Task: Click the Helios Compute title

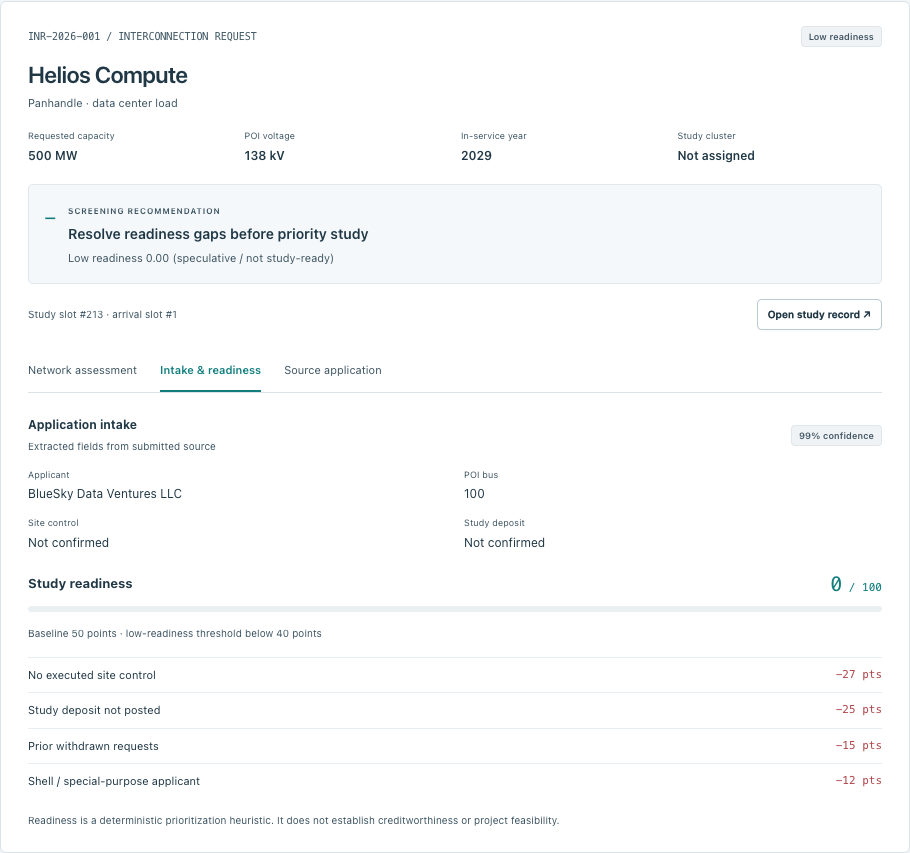Action: pyautogui.click(x=108, y=75)
